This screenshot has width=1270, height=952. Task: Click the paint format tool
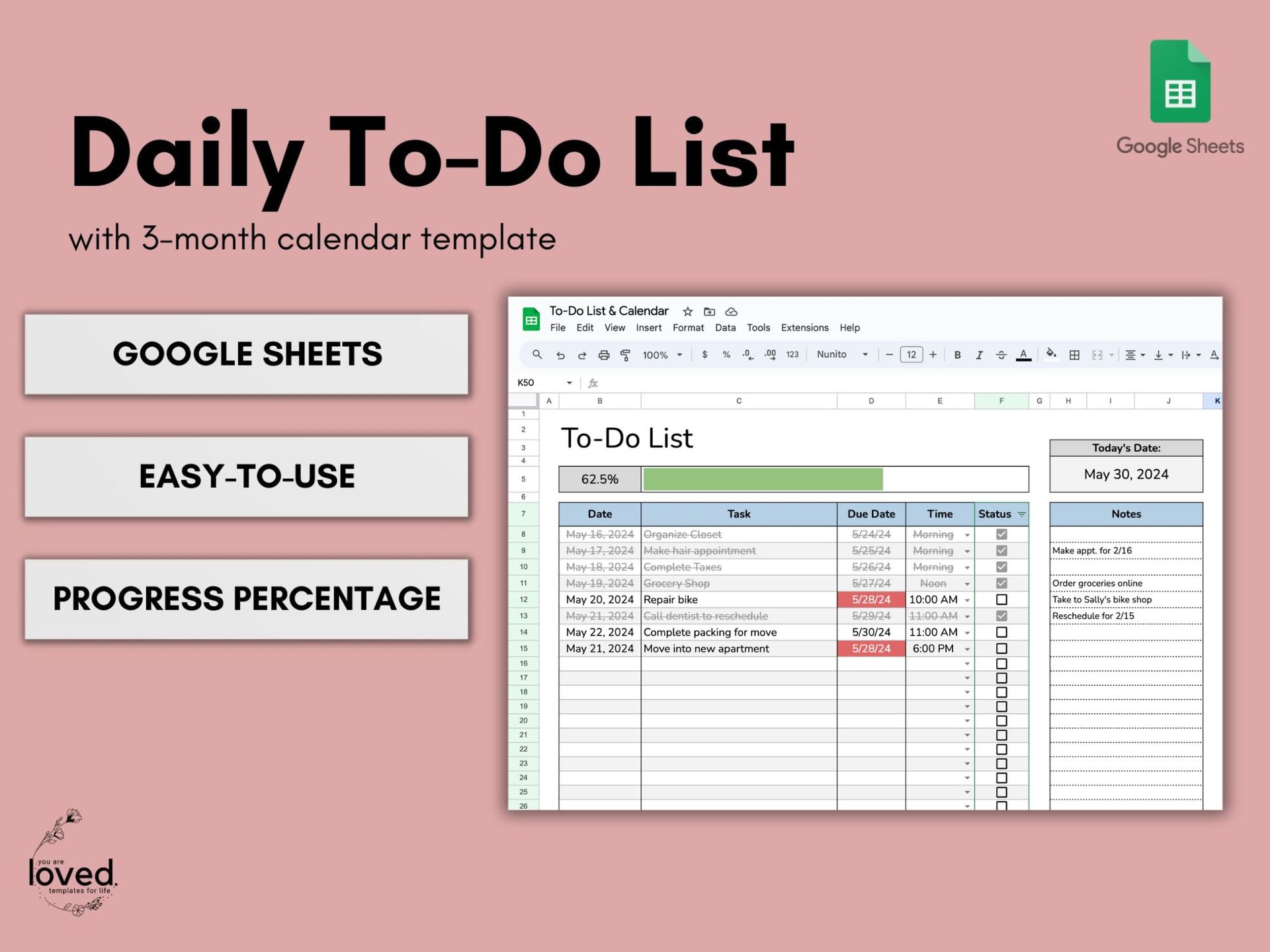[625, 355]
